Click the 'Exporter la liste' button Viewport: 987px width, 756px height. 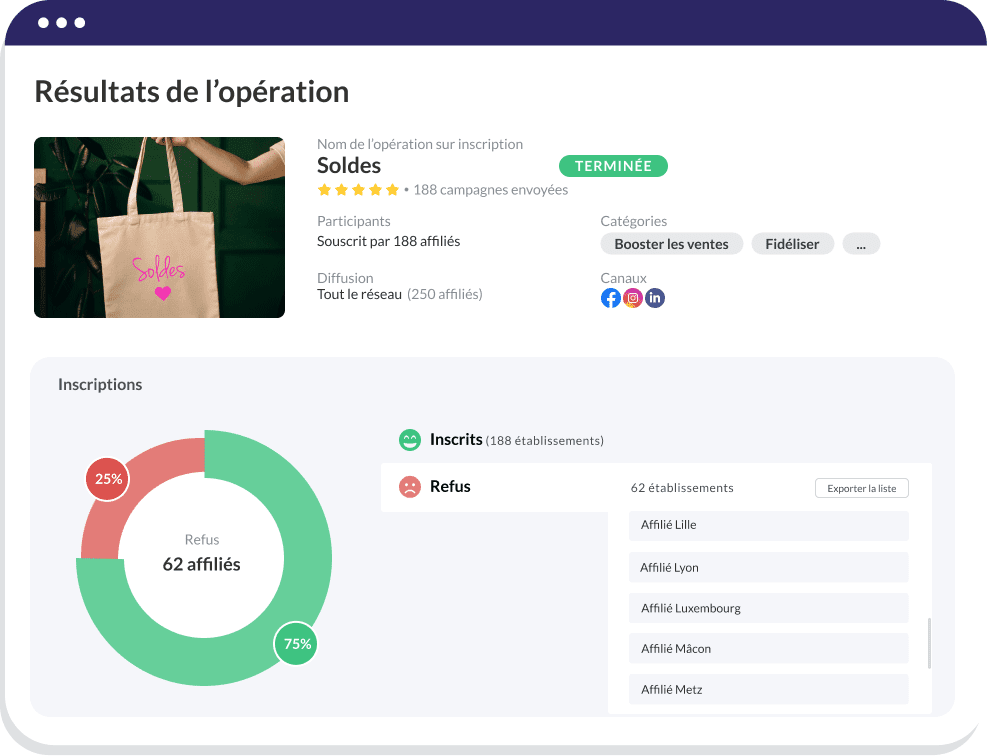(x=861, y=488)
